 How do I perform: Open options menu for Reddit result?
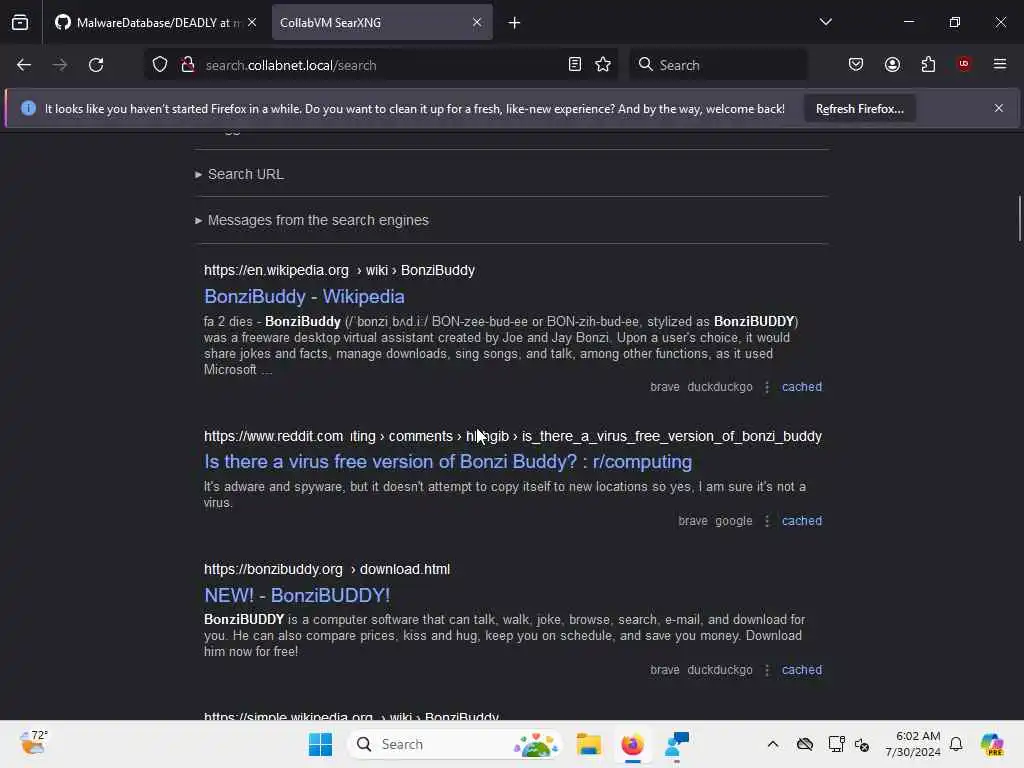[767, 521]
